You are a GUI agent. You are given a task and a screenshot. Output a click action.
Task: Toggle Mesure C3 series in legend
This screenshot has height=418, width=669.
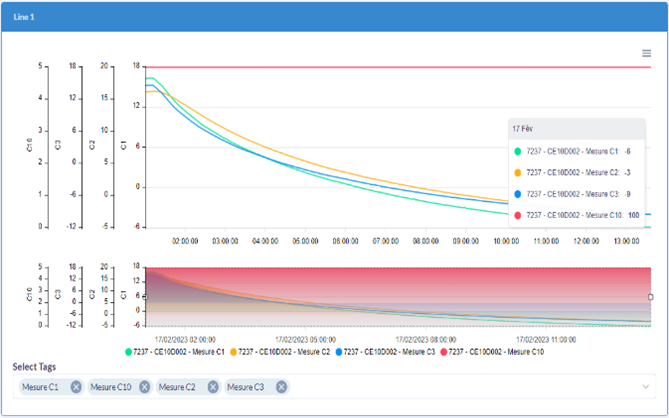[x=387, y=352]
